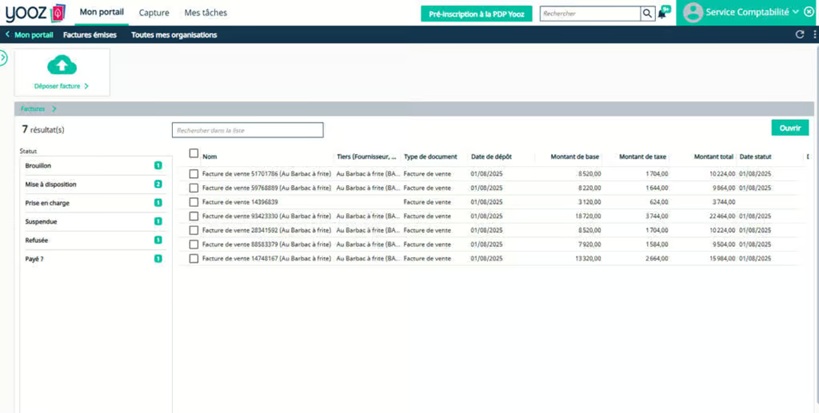Click the Service Comptabilité user avatar
Image resolution: width=819 pixels, height=413 pixels.
point(692,13)
